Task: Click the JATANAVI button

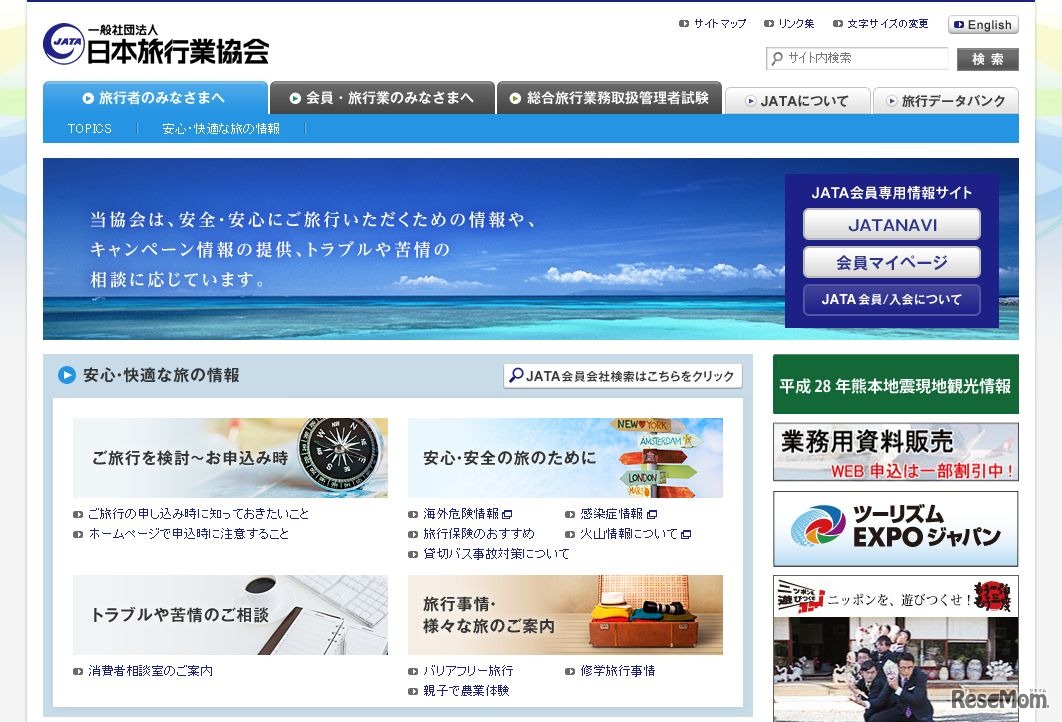Action: [891, 224]
